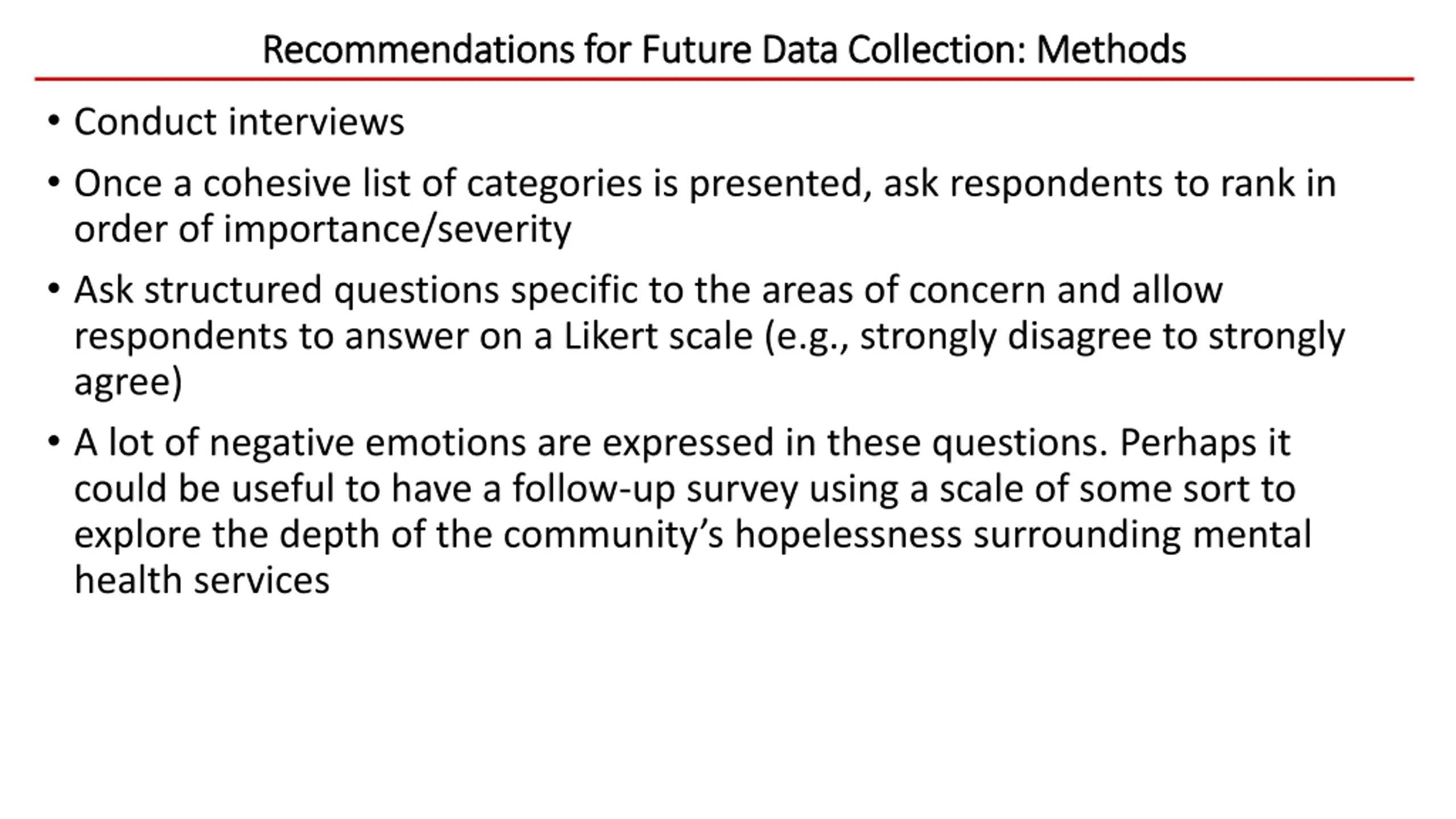Click the word "Methods" in the title
1456x819 pixels.
pos(1111,50)
